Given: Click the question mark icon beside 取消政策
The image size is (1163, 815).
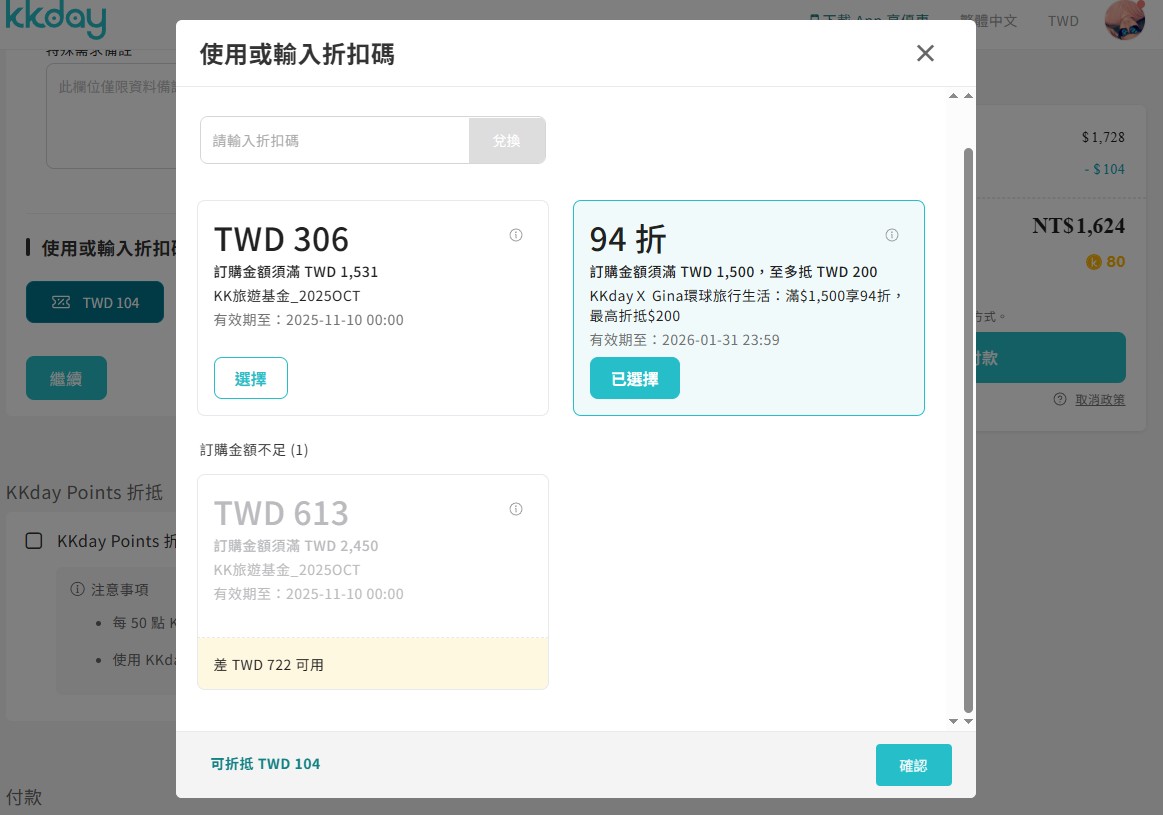Looking at the screenshot, I should pos(1060,399).
